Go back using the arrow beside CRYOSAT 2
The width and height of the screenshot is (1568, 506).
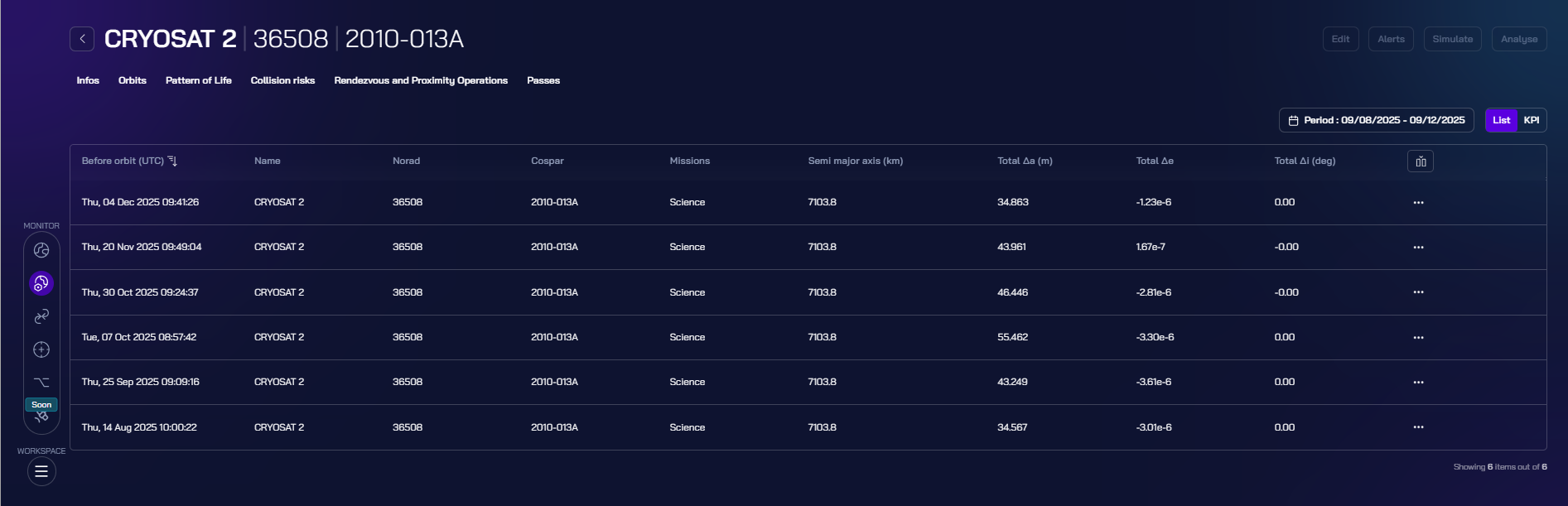click(x=82, y=39)
